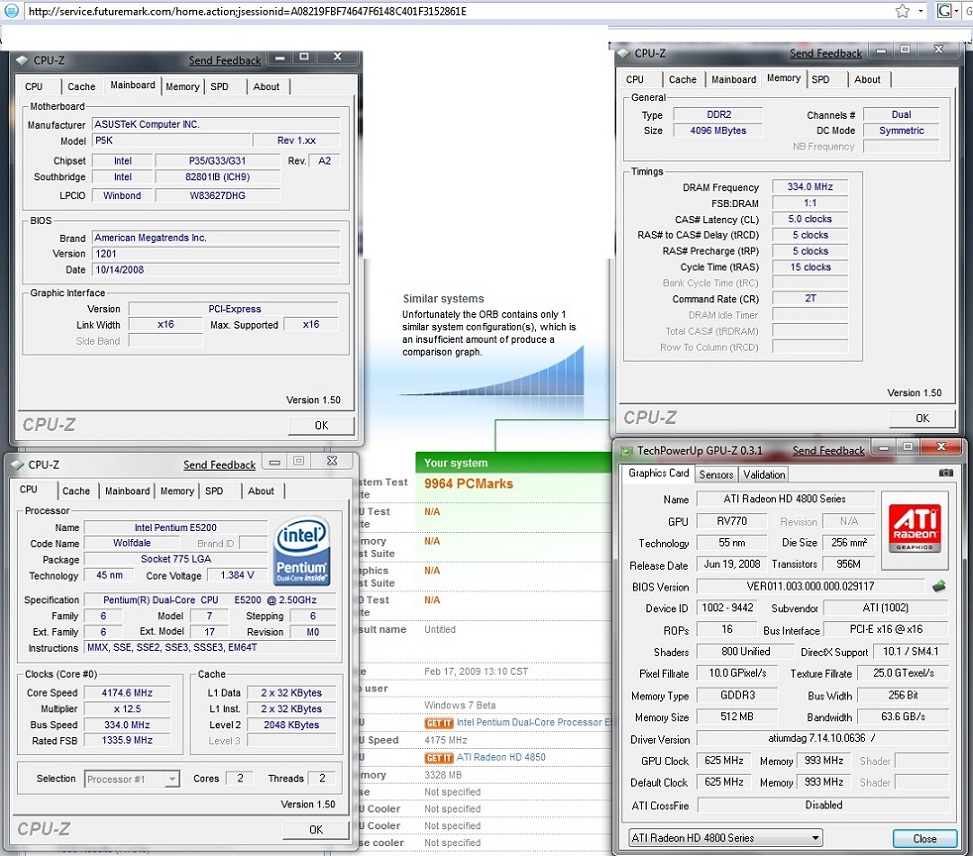The height and width of the screenshot is (856, 973).
Task: Open the Processor #1 selection dropdown
Action: pyautogui.click(x=172, y=779)
